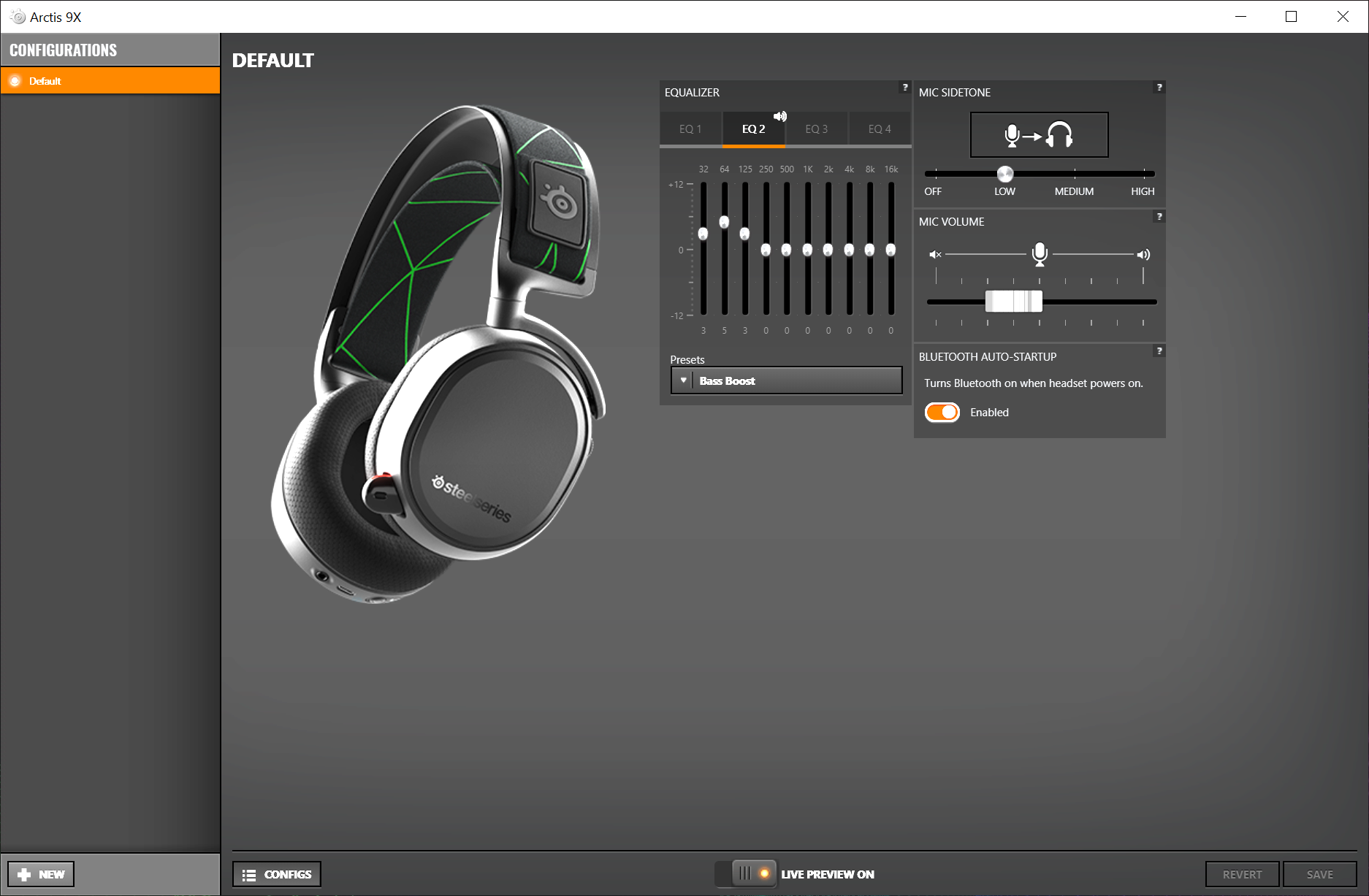Open the EQ 4 tab
This screenshot has height=896, width=1369.
point(880,129)
